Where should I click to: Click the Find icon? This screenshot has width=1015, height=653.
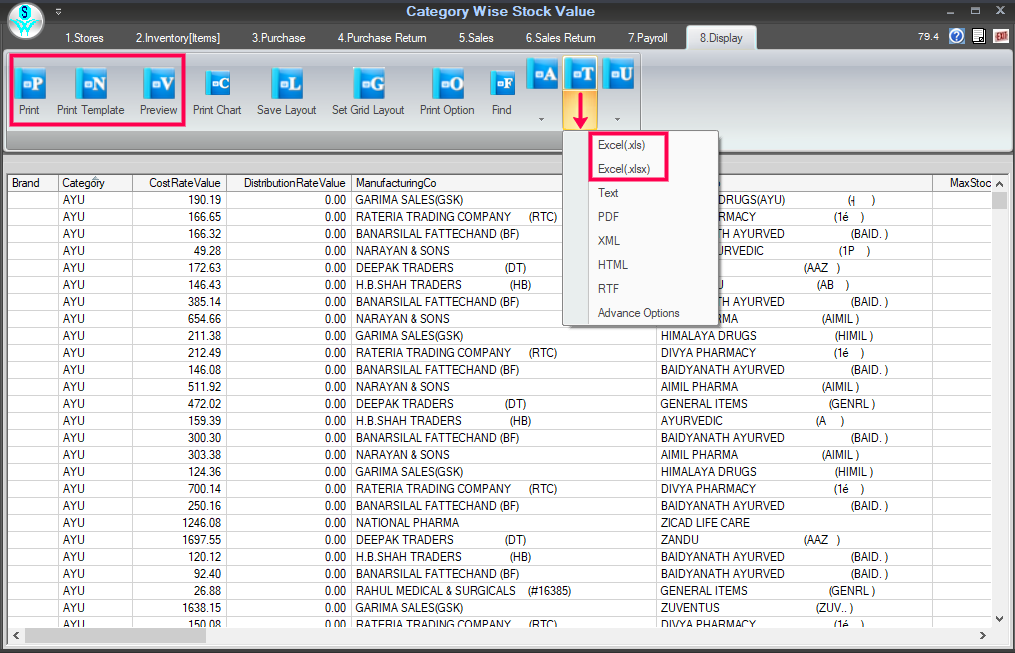pos(502,84)
